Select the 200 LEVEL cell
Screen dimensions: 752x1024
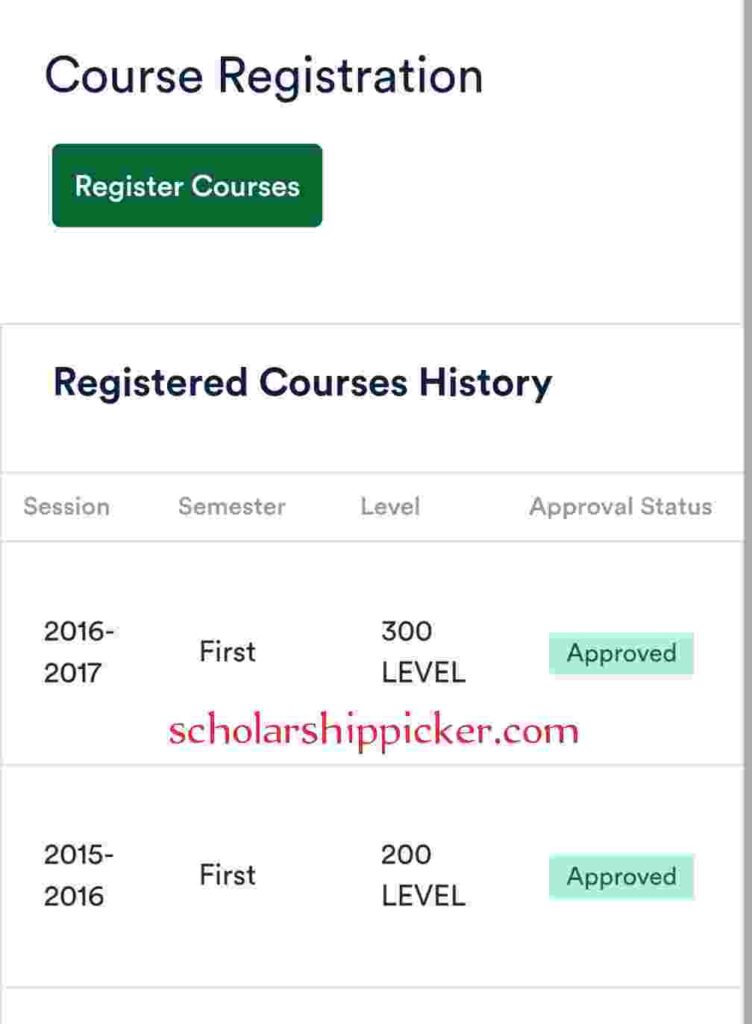tap(424, 875)
